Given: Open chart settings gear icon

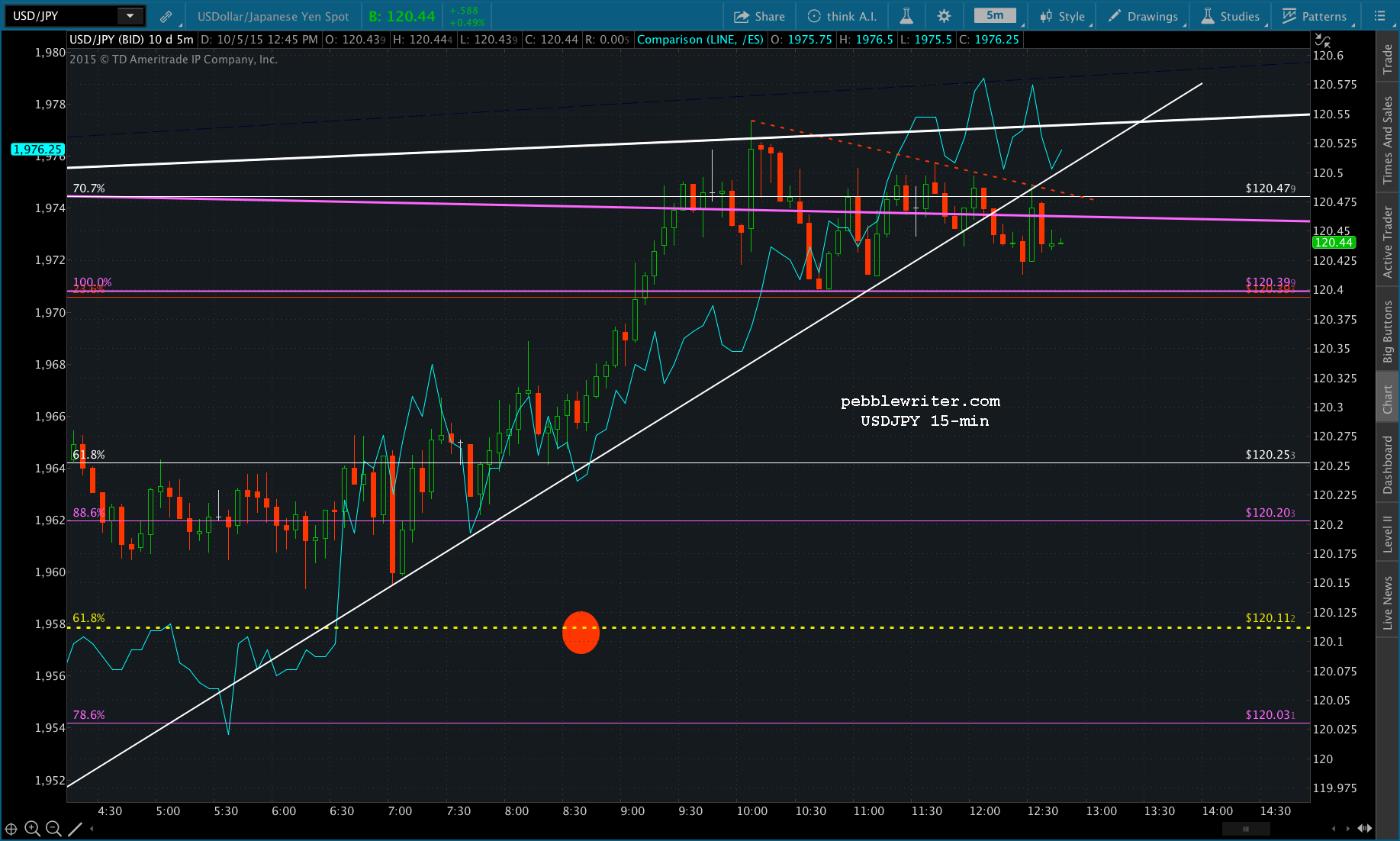Looking at the screenshot, I should pyautogui.click(x=944, y=16).
